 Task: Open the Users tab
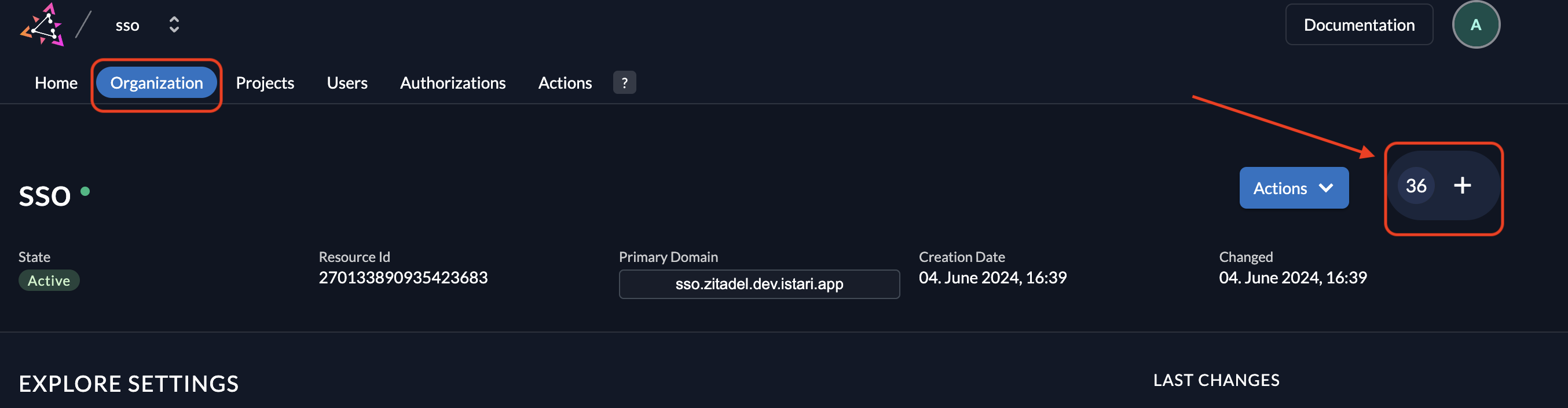(x=347, y=83)
